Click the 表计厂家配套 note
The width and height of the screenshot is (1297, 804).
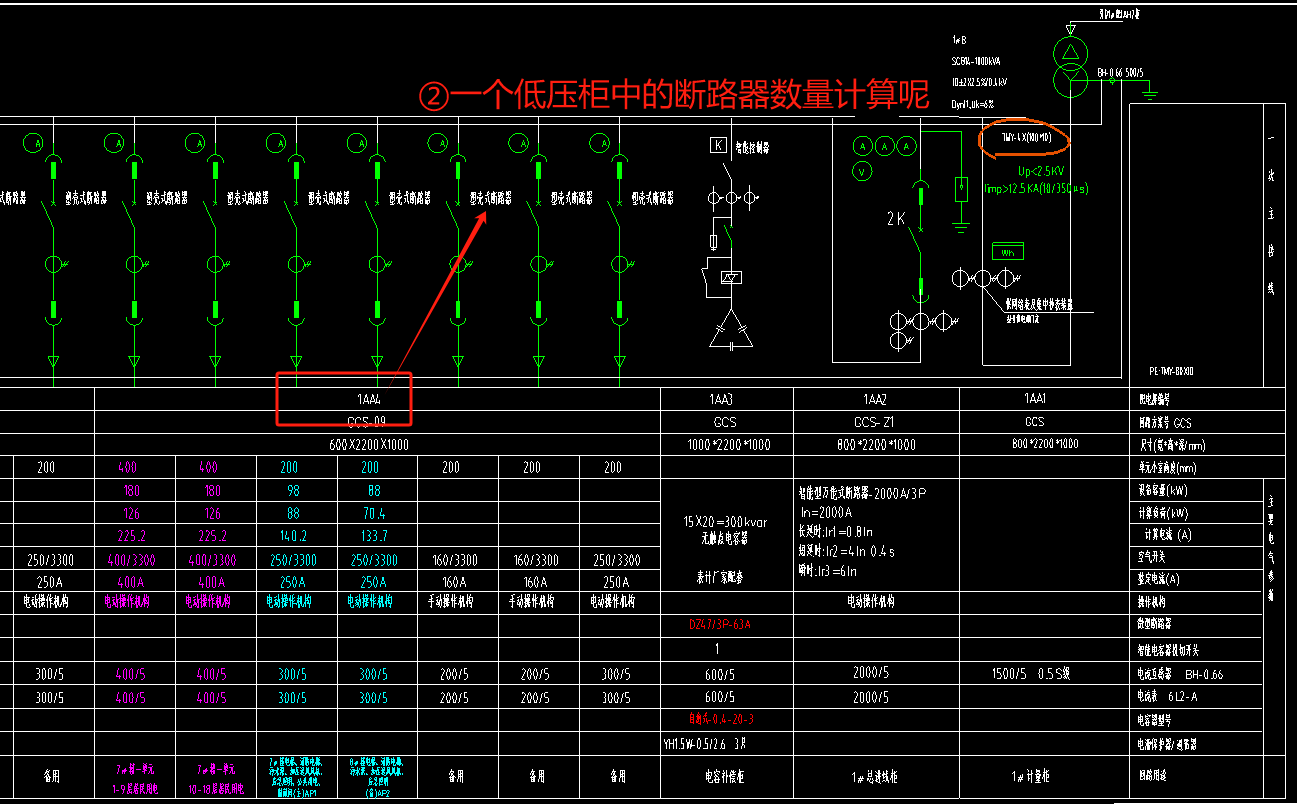(x=720, y=576)
